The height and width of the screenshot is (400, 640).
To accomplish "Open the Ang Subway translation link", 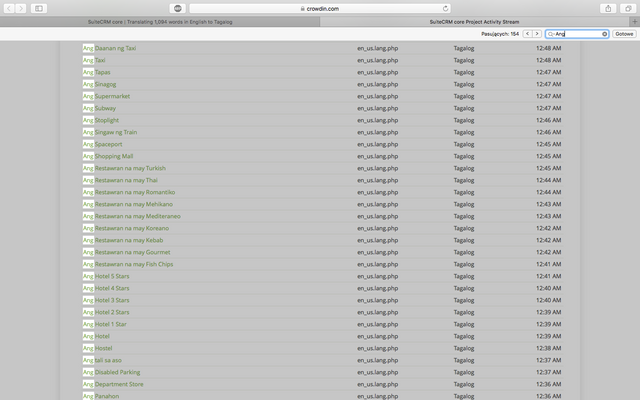I will 99,108.
